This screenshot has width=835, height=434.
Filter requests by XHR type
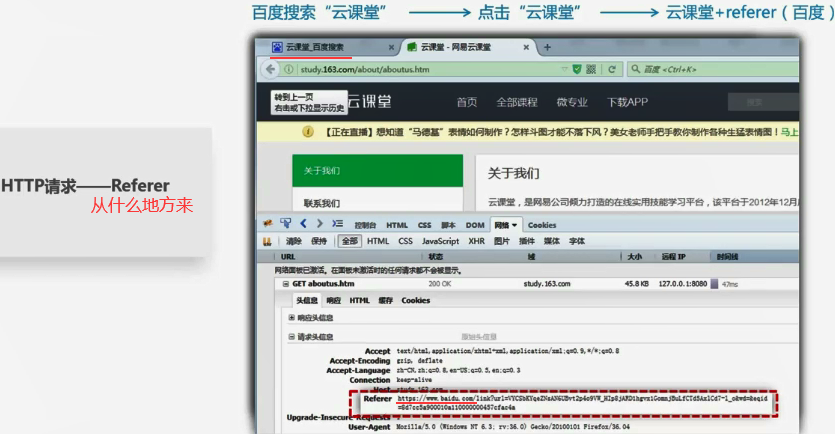[x=477, y=241]
